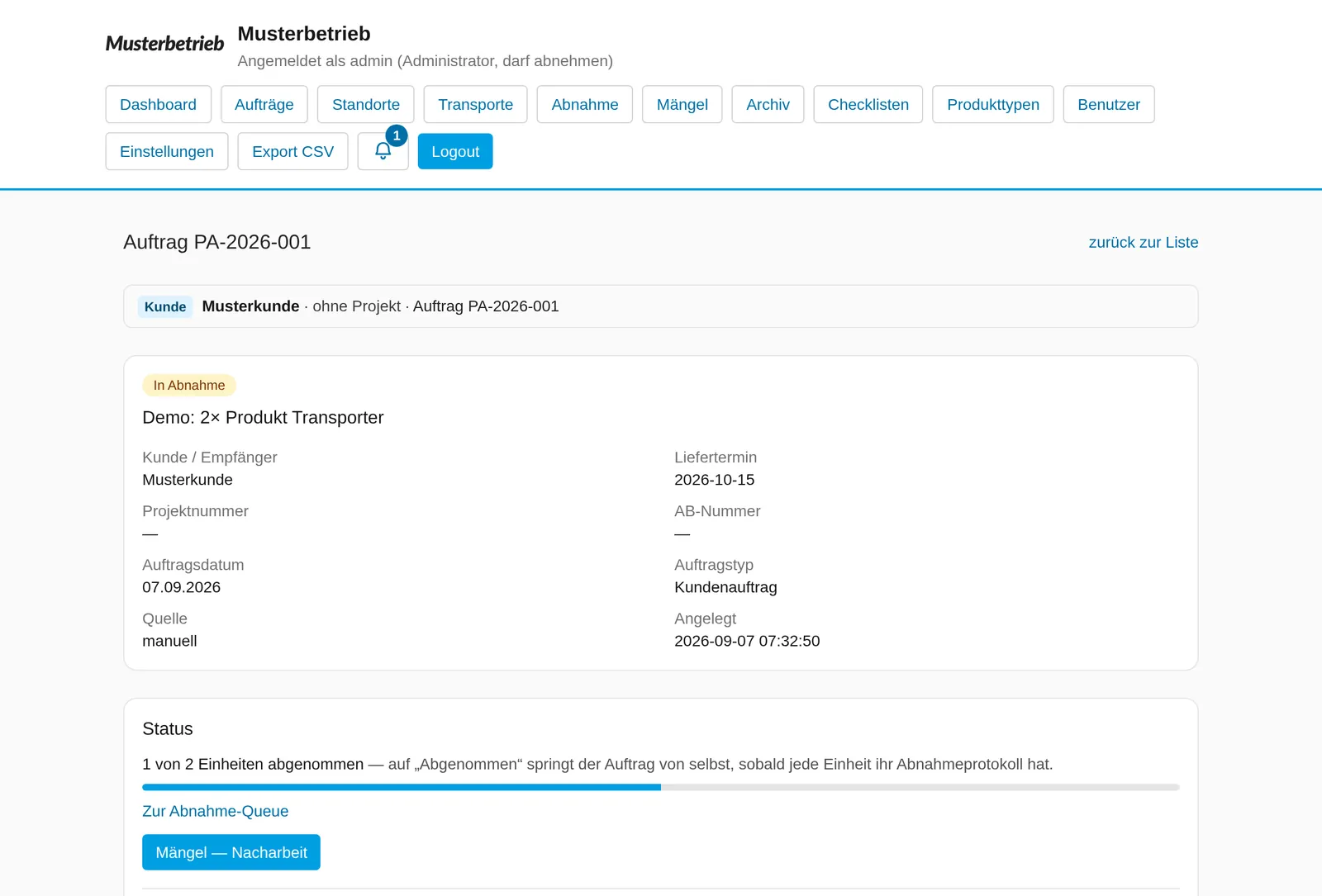Viewport: 1322px width, 896px height.
Task: Click text 1 von 2 Einheiten abgenommen
Action: [253, 765]
